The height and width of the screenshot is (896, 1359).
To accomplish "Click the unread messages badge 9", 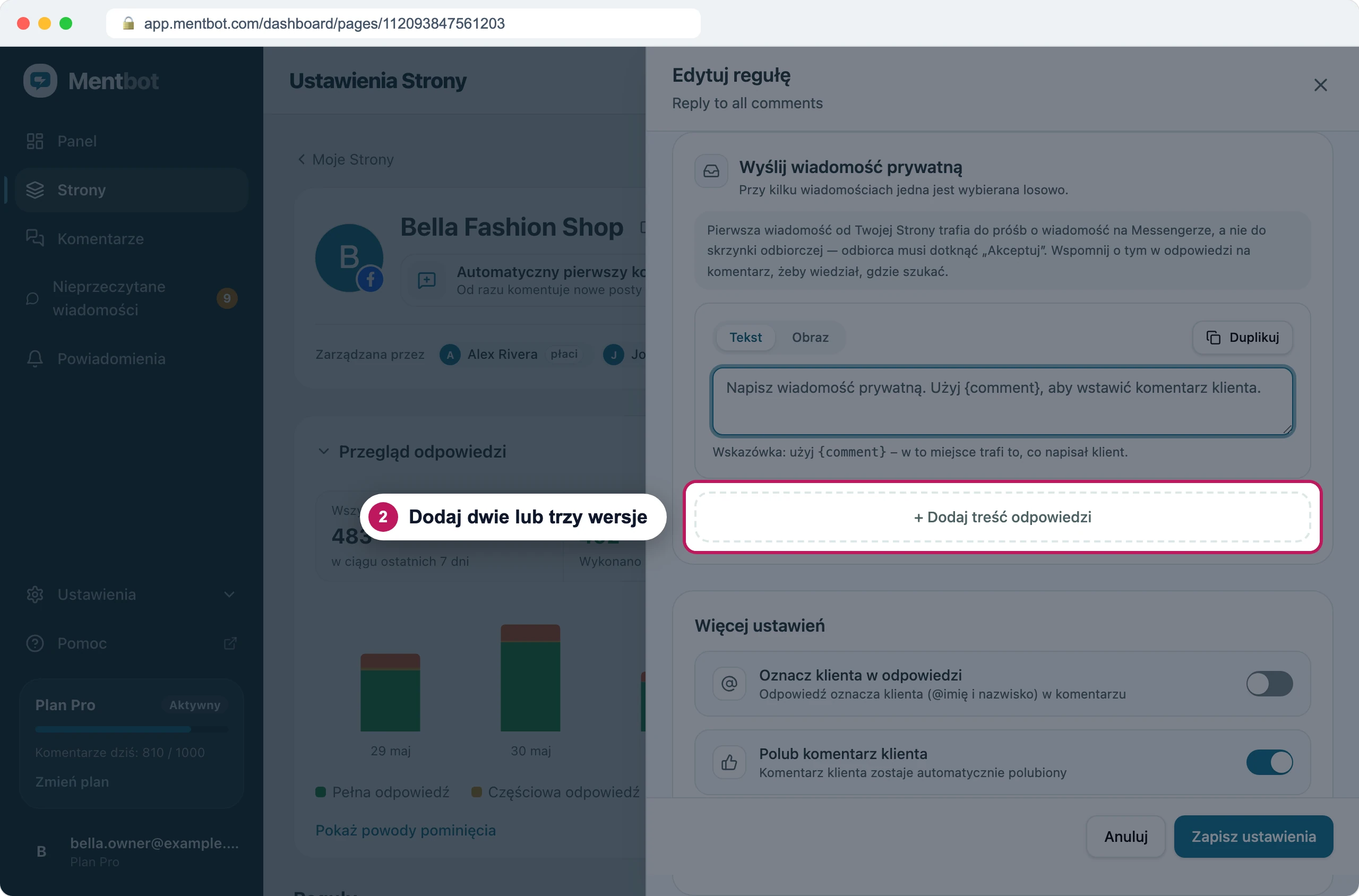I will (227, 298).
